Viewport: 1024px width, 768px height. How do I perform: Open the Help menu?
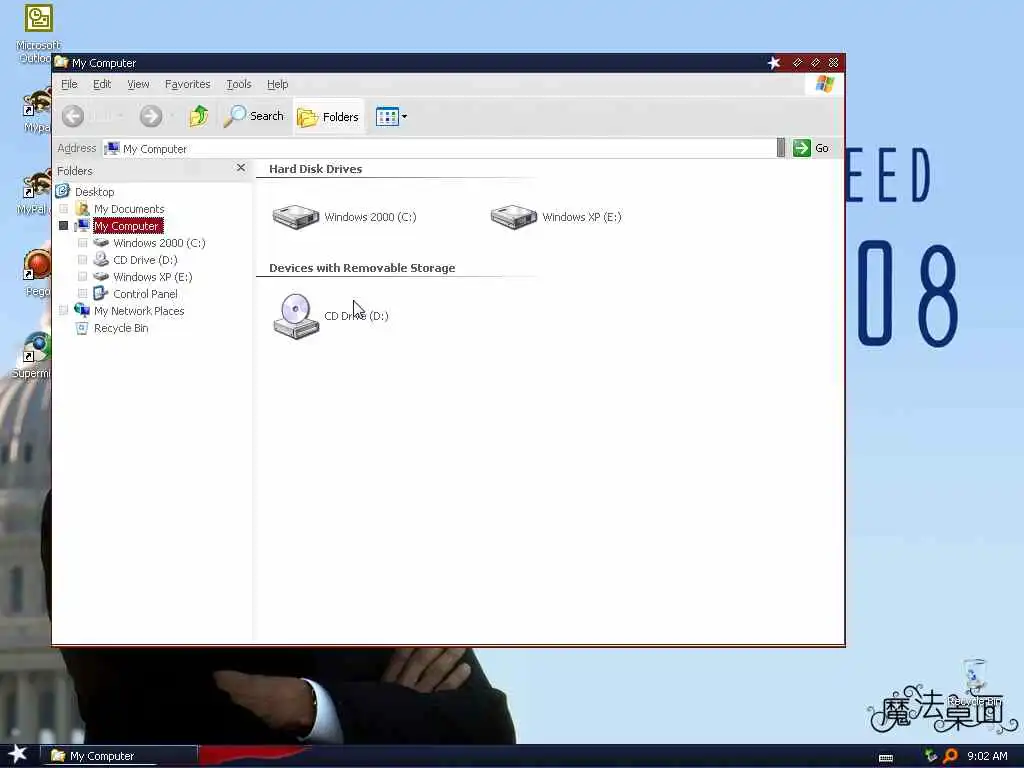277,84
